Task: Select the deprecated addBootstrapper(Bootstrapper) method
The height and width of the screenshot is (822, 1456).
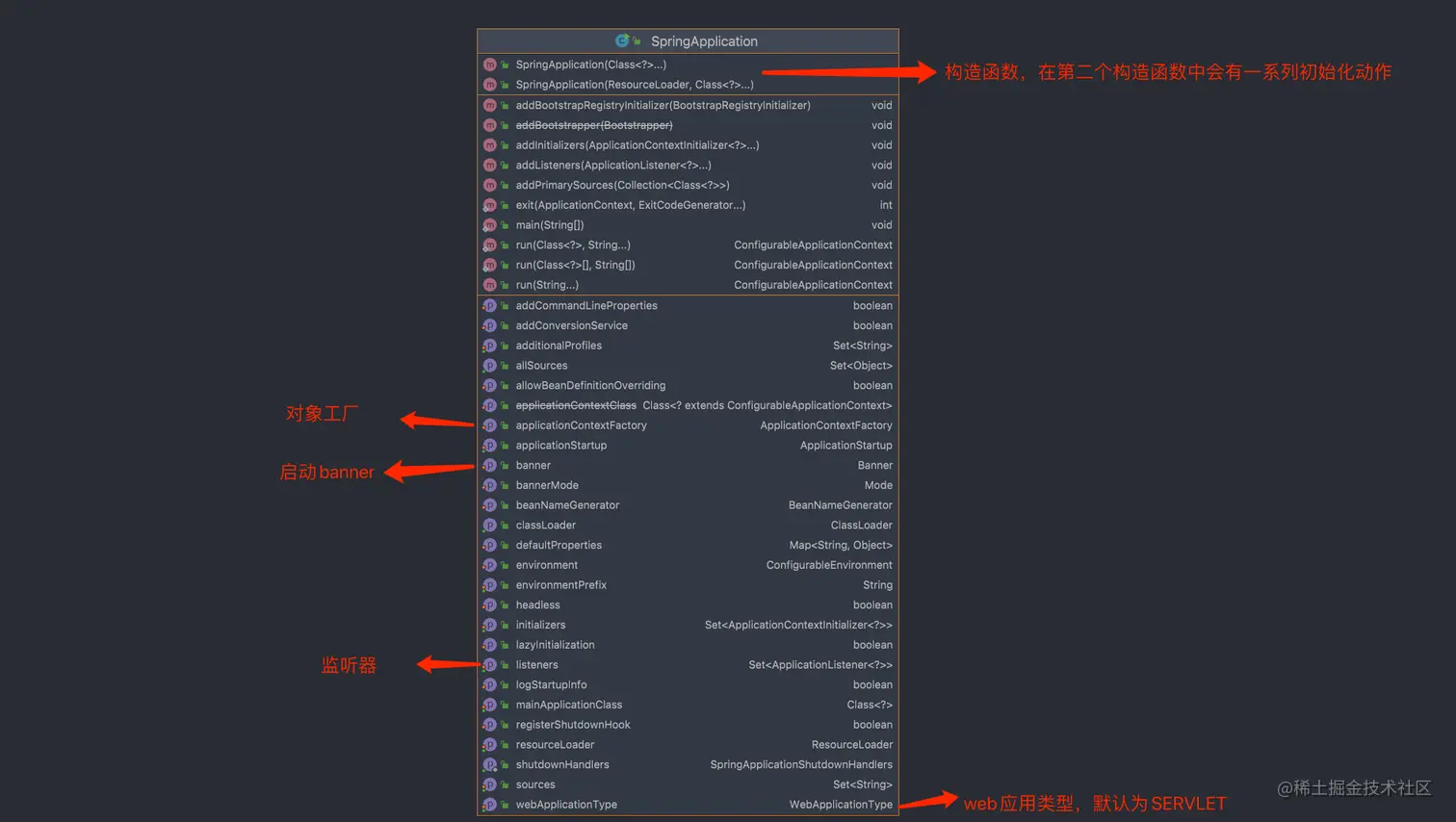Action: pyautogui.click(x=688, y=125)
